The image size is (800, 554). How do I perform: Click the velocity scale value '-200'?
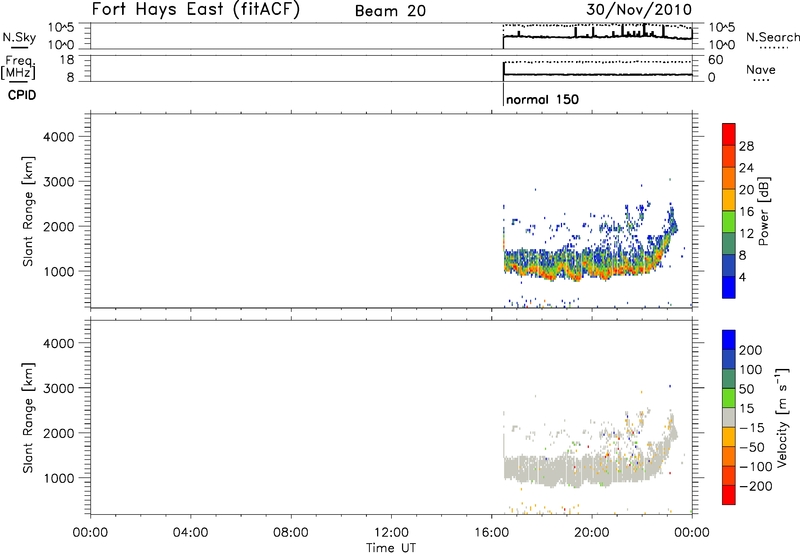(756, 486)
